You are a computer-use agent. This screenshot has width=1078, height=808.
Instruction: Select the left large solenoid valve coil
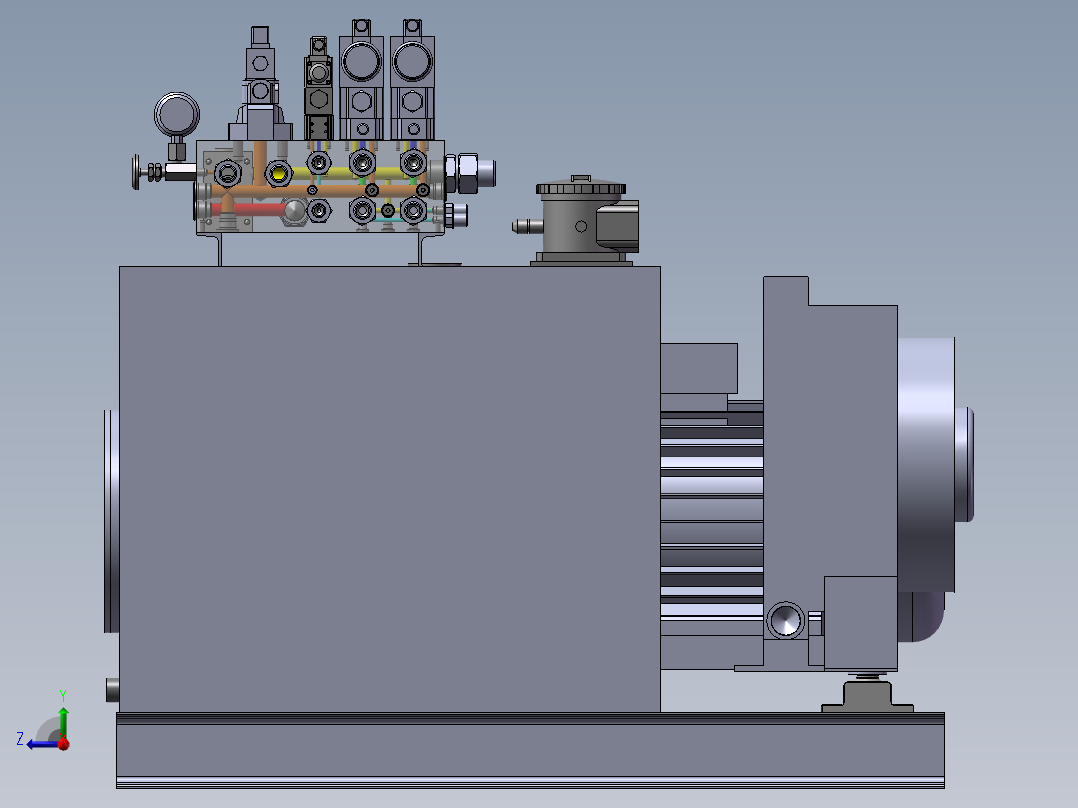click(362, 61)
